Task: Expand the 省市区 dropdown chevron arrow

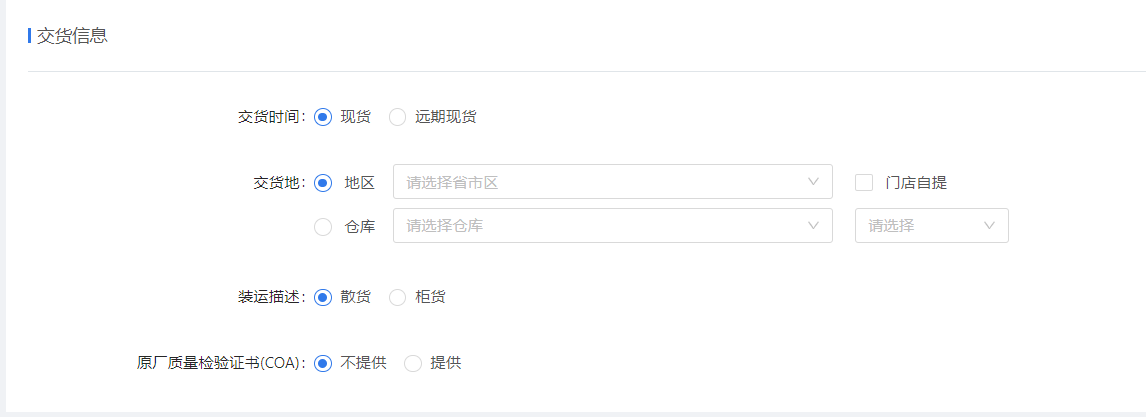Action: pos(813,182)
